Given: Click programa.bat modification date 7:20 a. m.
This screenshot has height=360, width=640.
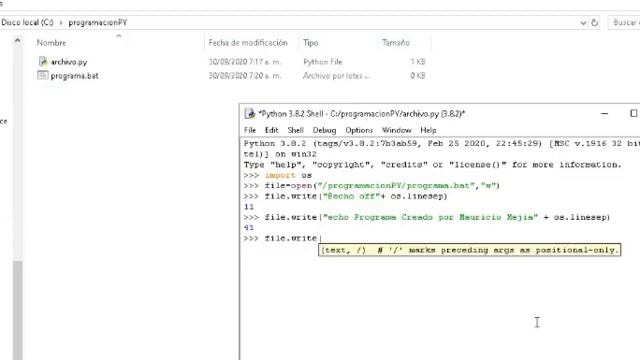Looking at the screenshot, I should click(245, 76).
